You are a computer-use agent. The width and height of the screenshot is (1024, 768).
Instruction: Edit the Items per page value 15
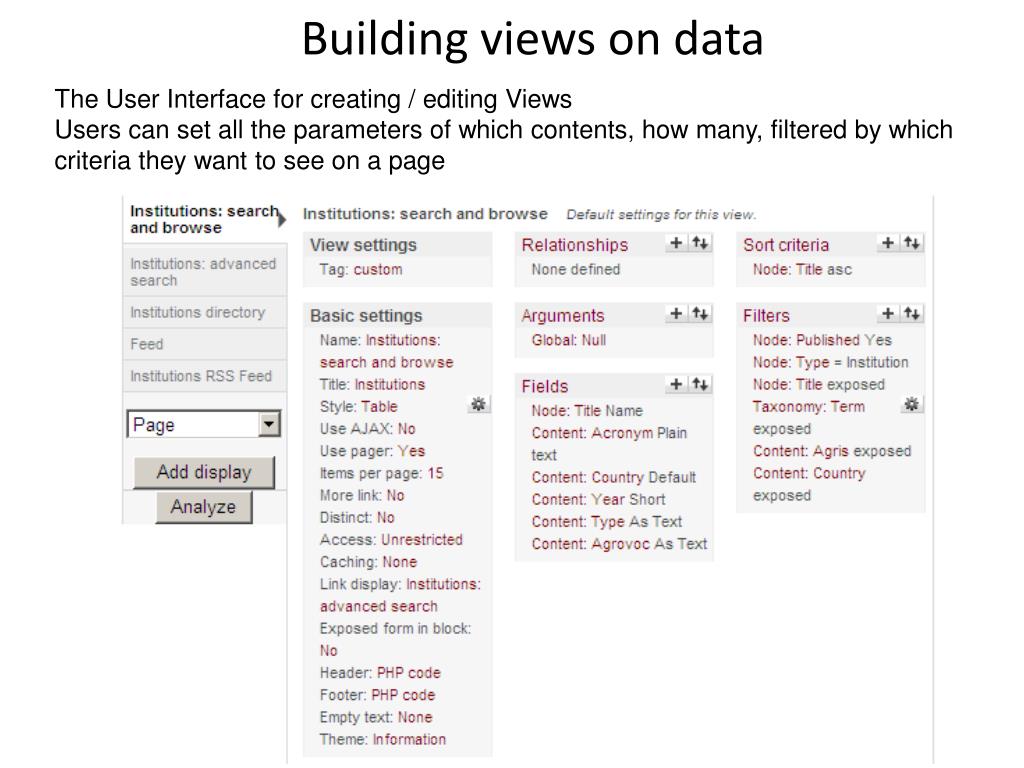435,473
